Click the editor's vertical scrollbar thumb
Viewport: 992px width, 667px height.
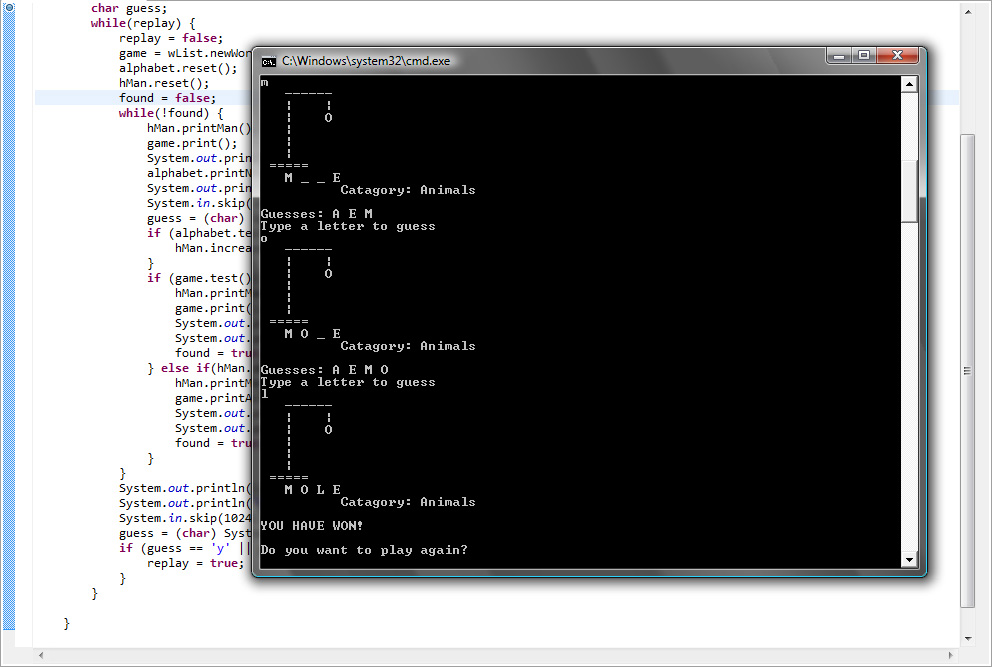[967, 371]
